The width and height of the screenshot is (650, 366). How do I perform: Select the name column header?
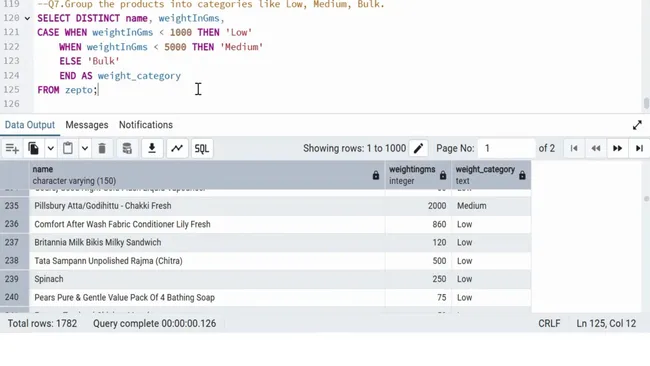[x=207, y=175]
